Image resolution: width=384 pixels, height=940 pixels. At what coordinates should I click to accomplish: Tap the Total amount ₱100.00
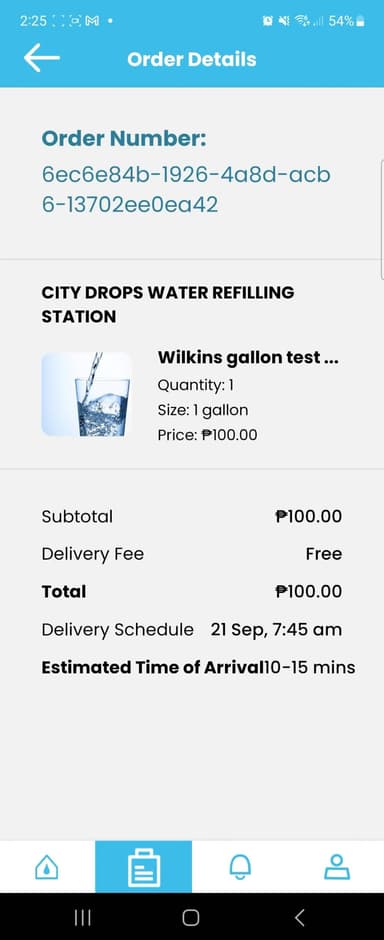click(309, 592)
